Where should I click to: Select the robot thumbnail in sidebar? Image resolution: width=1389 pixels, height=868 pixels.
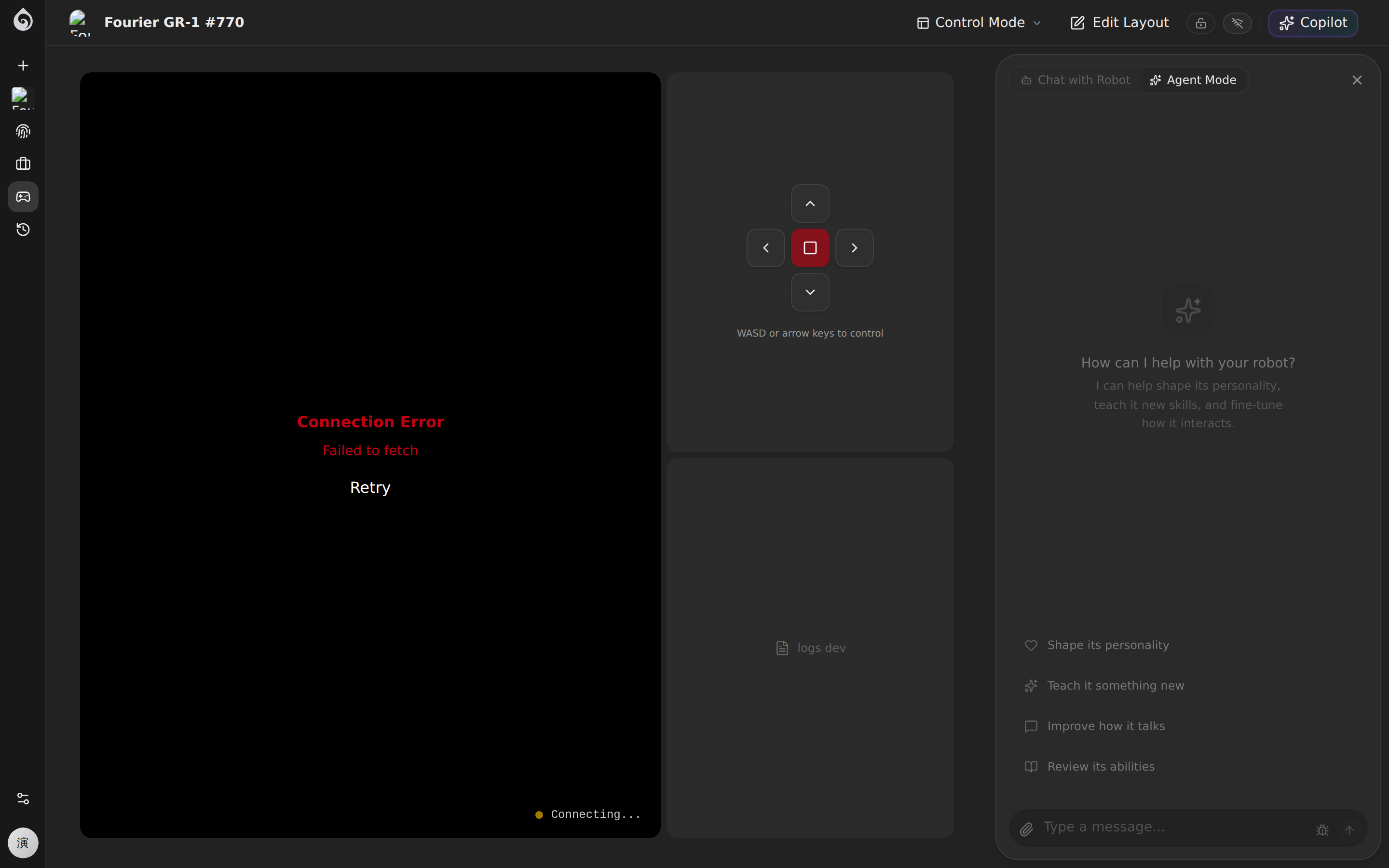point(23,98)
